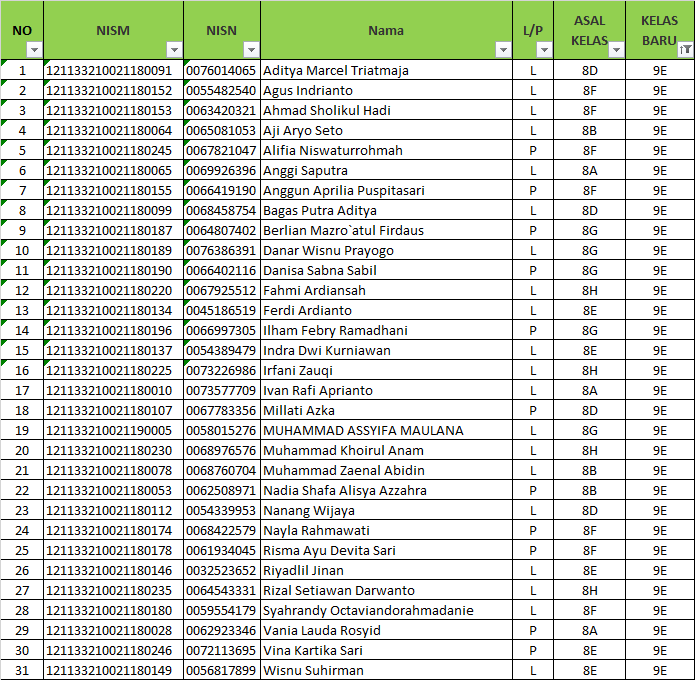Screen dimensions: 695x680
Task: Select the name cell Nadia Shafa Alisya Azzahra
Action: pos(387,490)
